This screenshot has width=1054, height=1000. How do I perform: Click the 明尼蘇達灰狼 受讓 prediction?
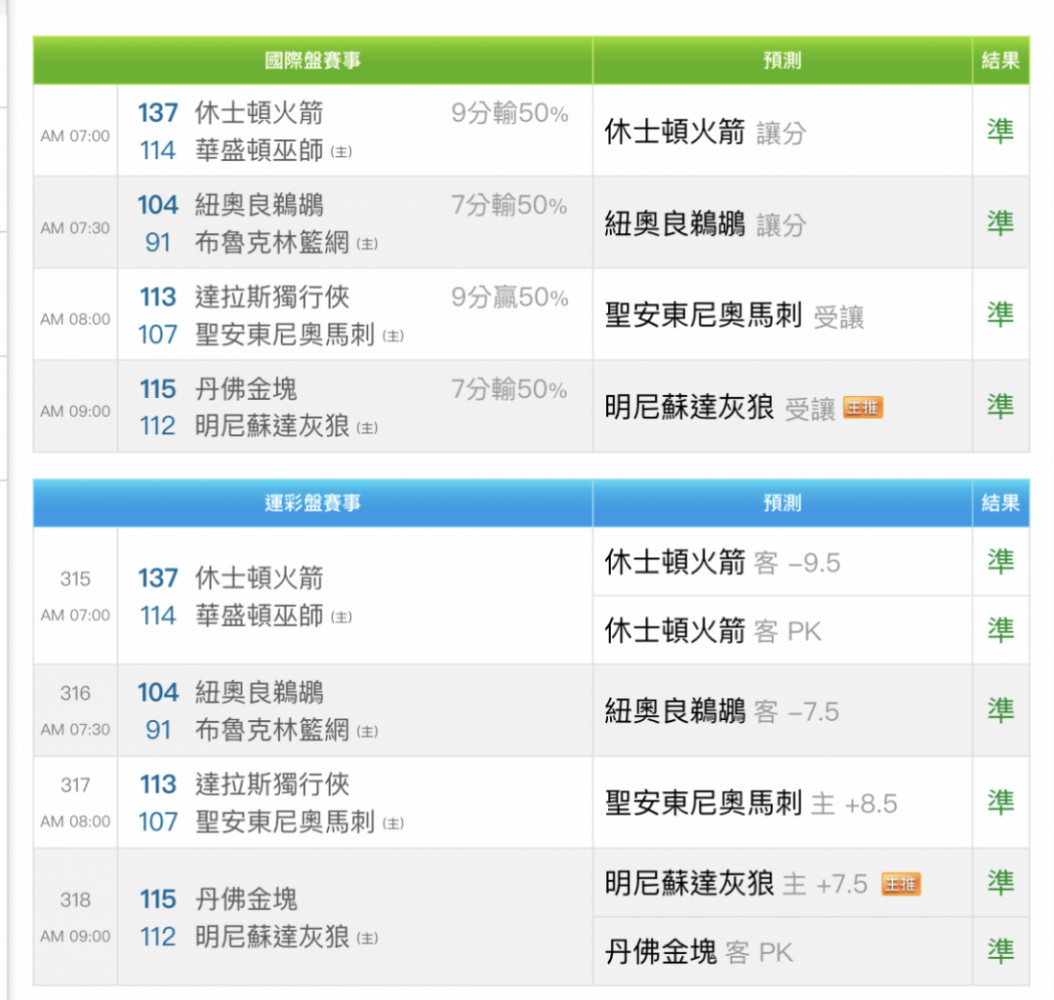719,407
